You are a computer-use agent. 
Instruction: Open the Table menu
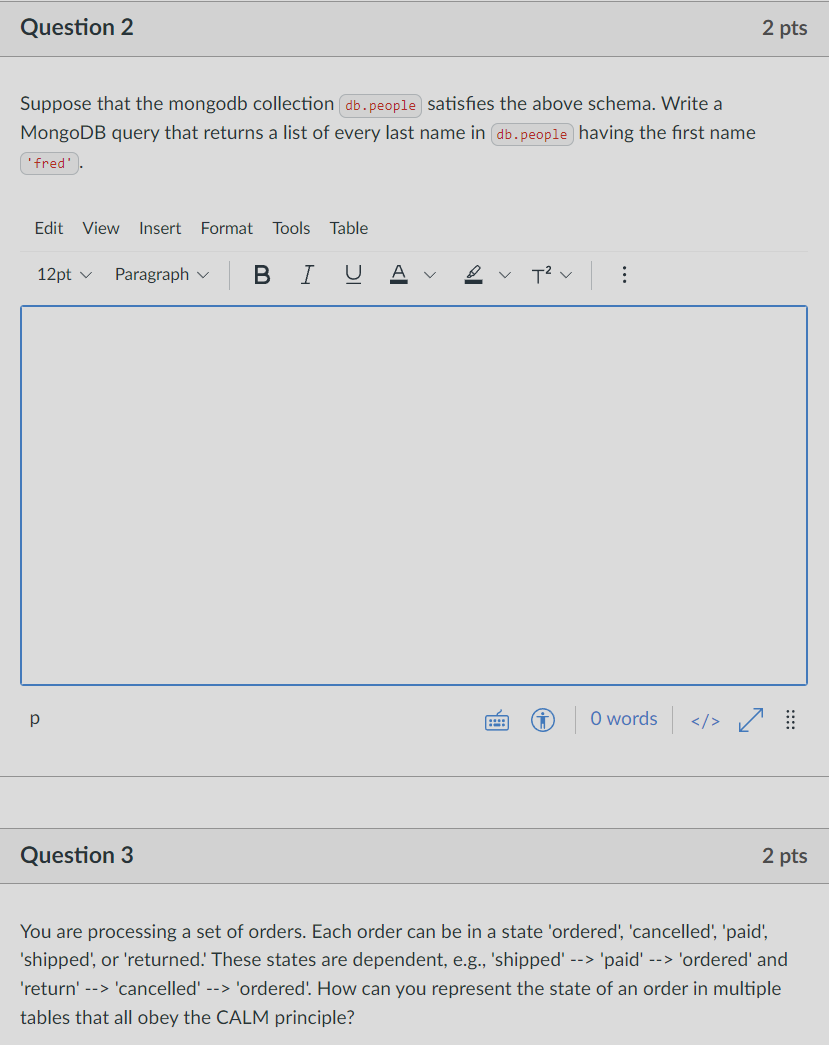(348, 228)
